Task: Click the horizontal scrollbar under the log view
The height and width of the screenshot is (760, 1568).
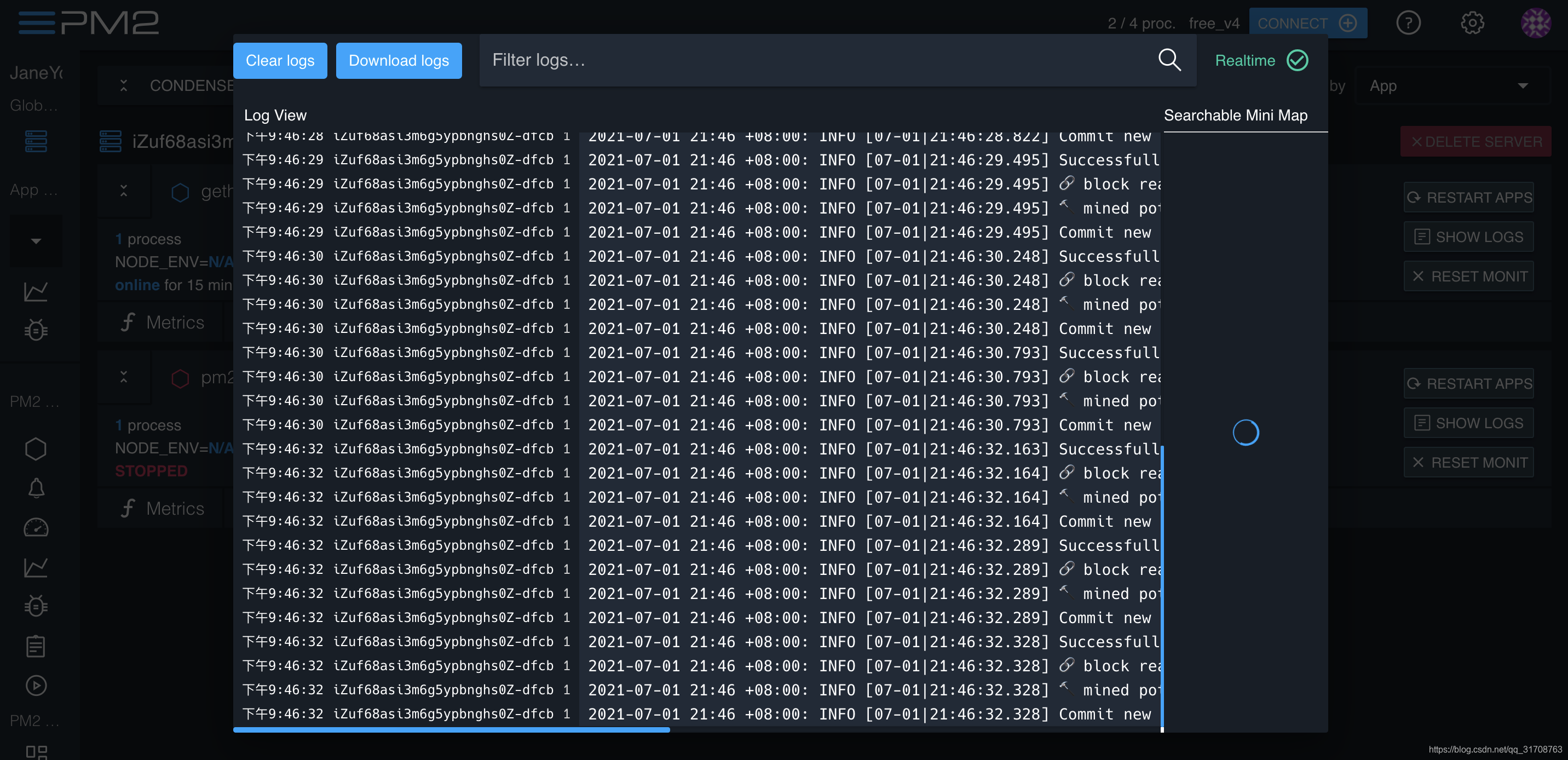Action: 451,729
